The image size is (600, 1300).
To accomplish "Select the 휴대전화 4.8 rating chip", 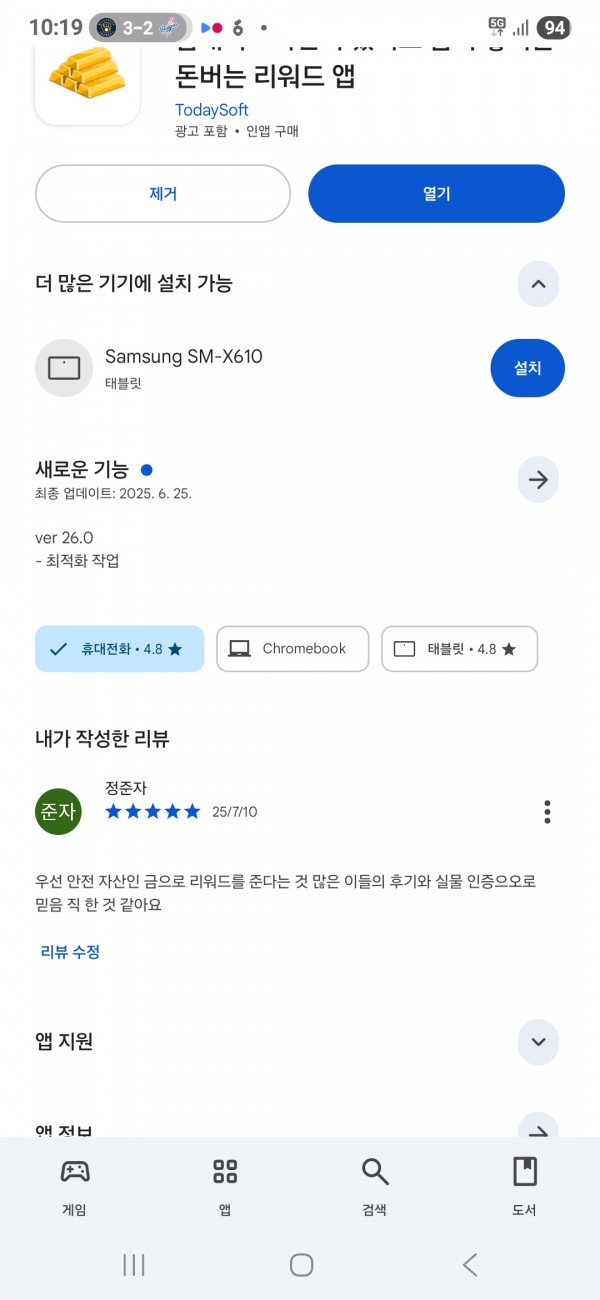I will click(x=119, y=649).
